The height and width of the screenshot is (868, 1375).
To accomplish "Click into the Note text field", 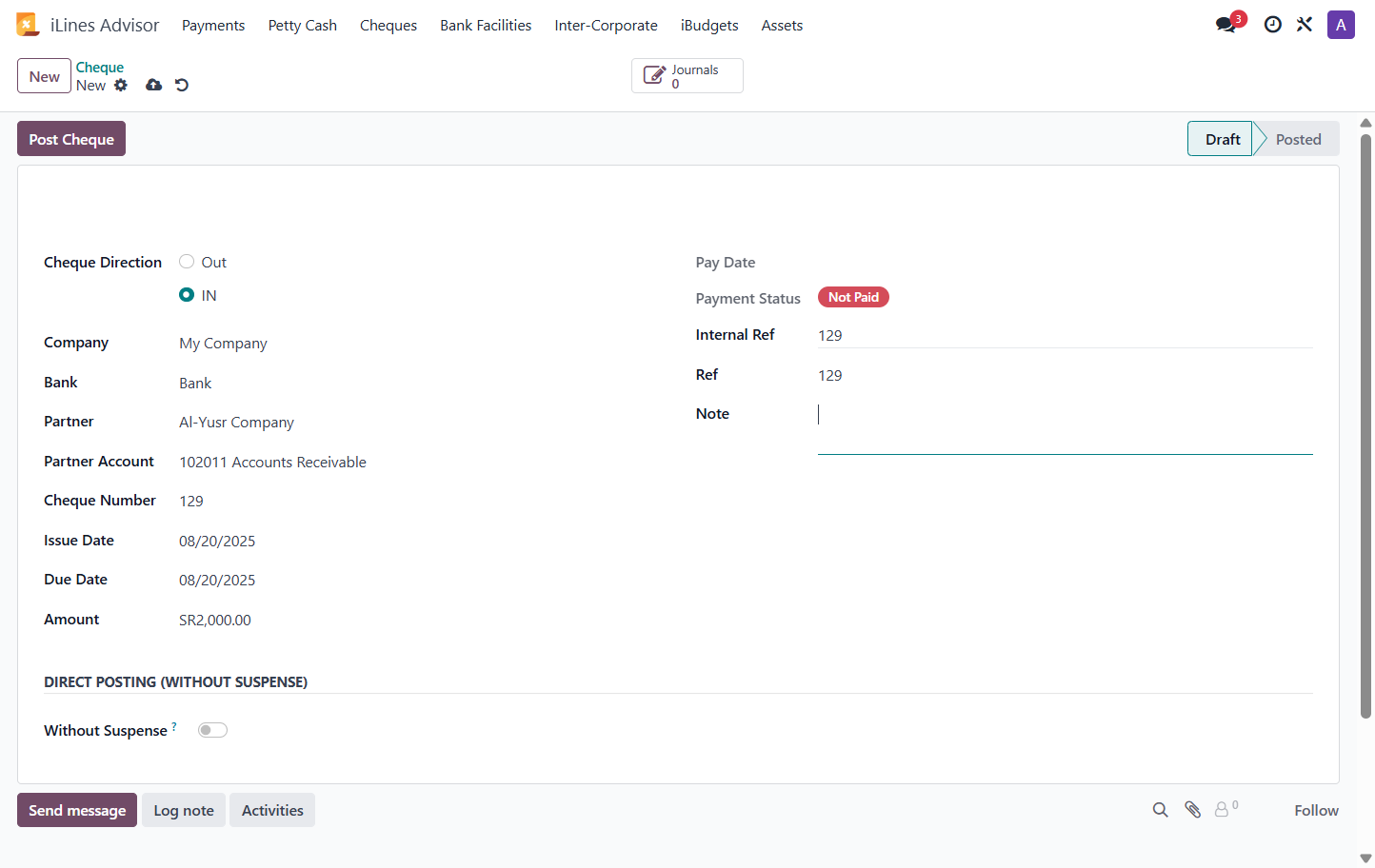I will (1066, 428).
